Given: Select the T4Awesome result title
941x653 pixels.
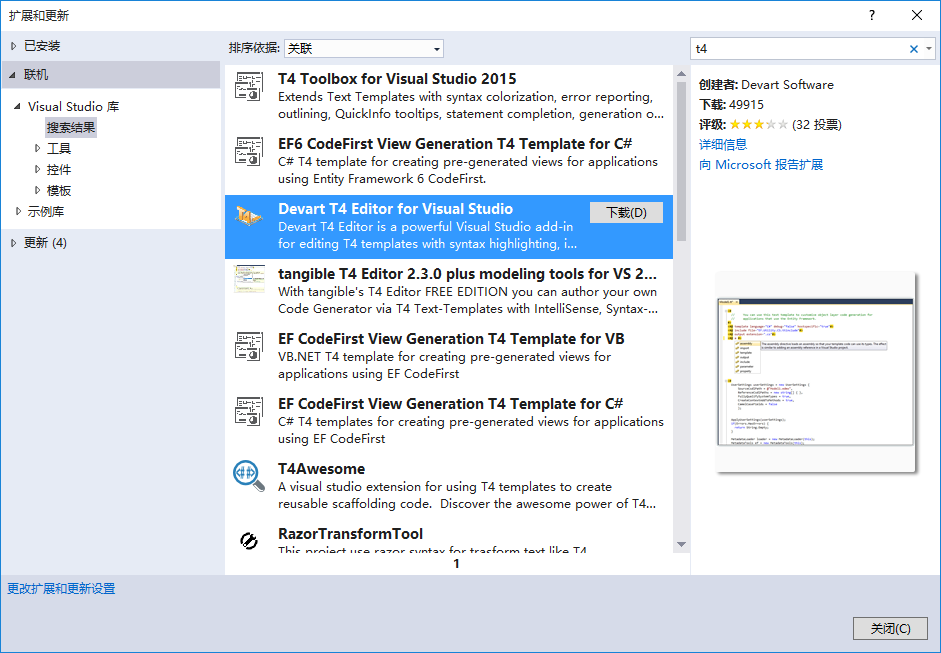Looking at the screenshot, I should 322,469.
